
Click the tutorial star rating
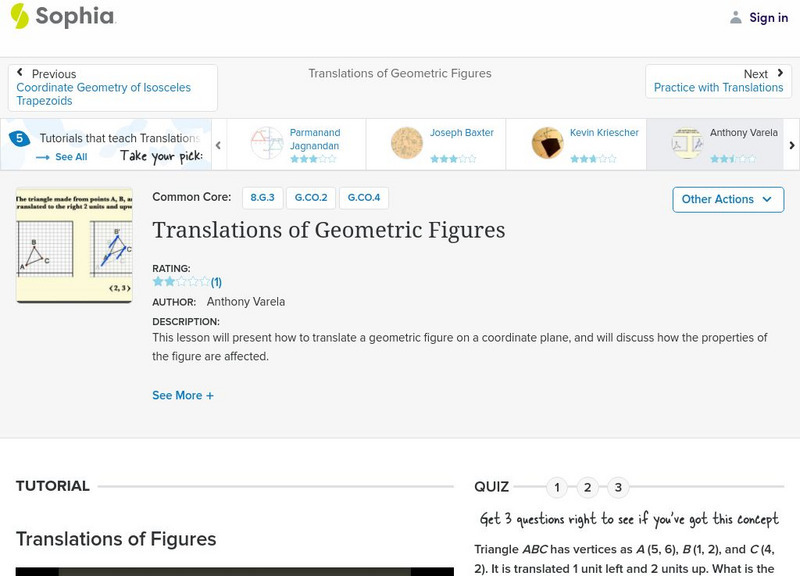181,282
